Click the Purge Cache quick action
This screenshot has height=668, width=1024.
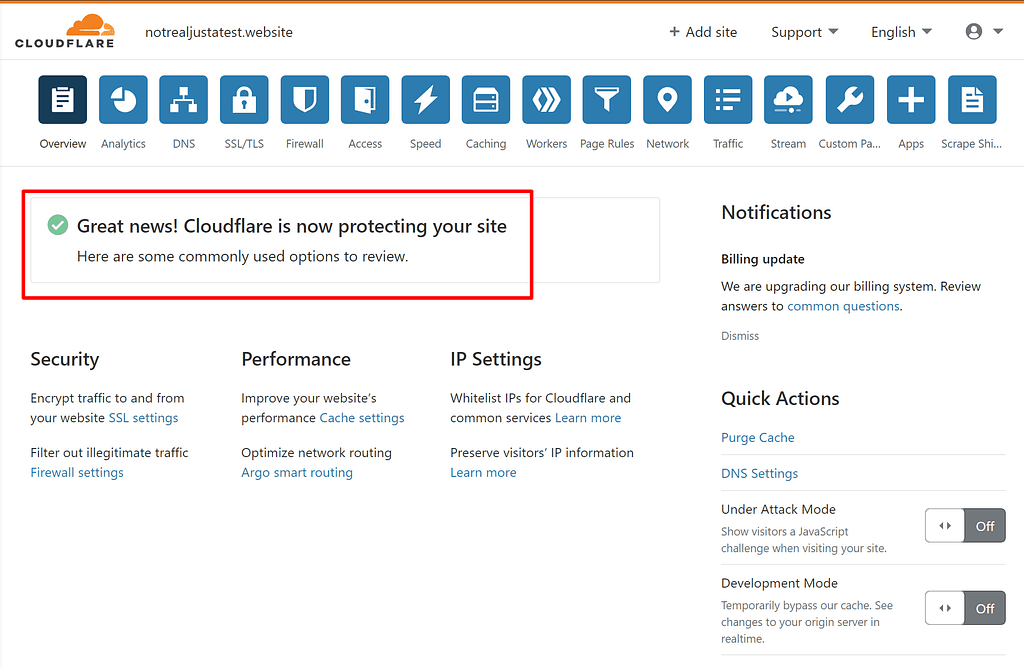[x=757, y=437]
